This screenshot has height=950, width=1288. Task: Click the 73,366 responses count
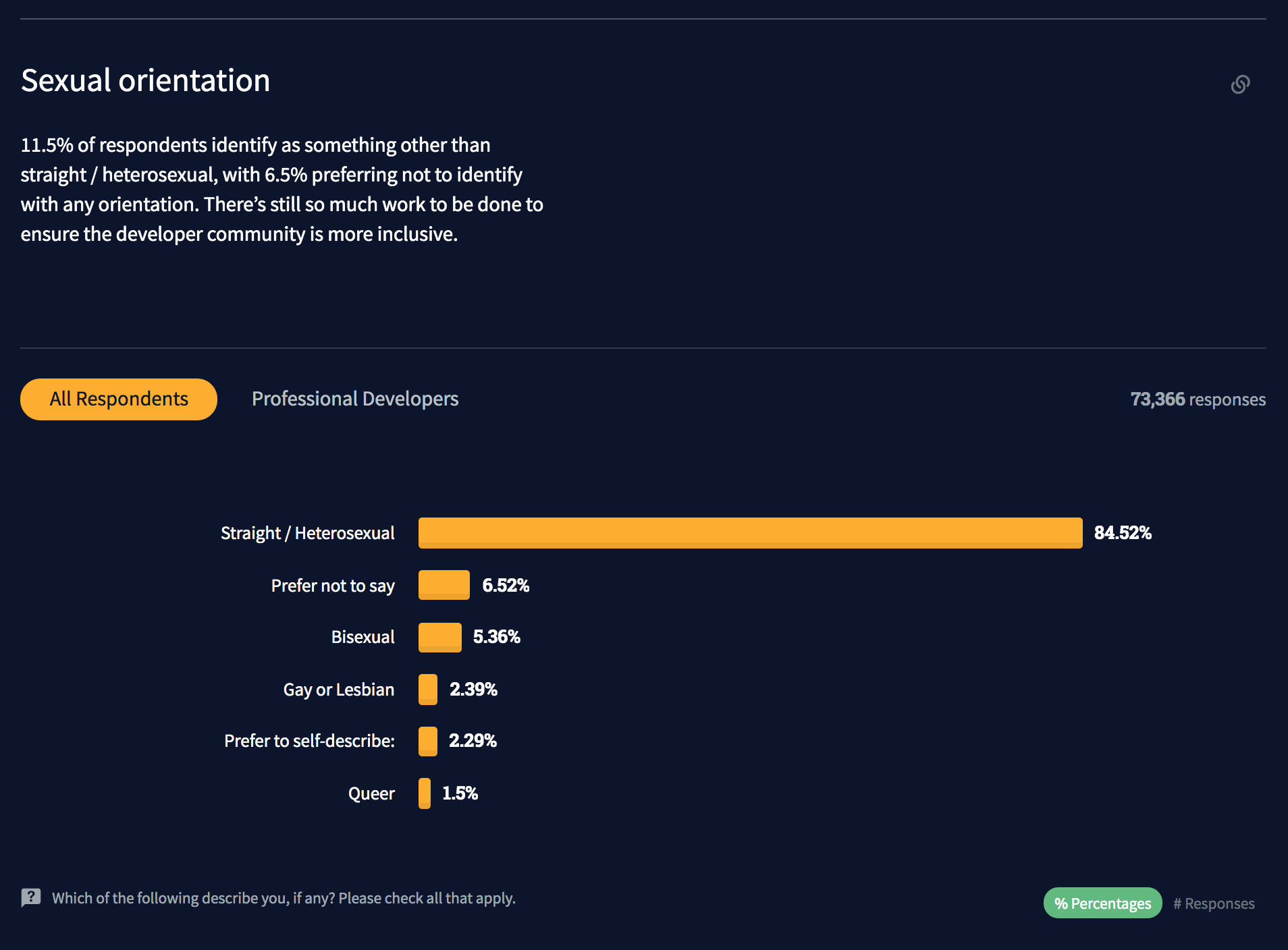click(x=1198, y=399)
